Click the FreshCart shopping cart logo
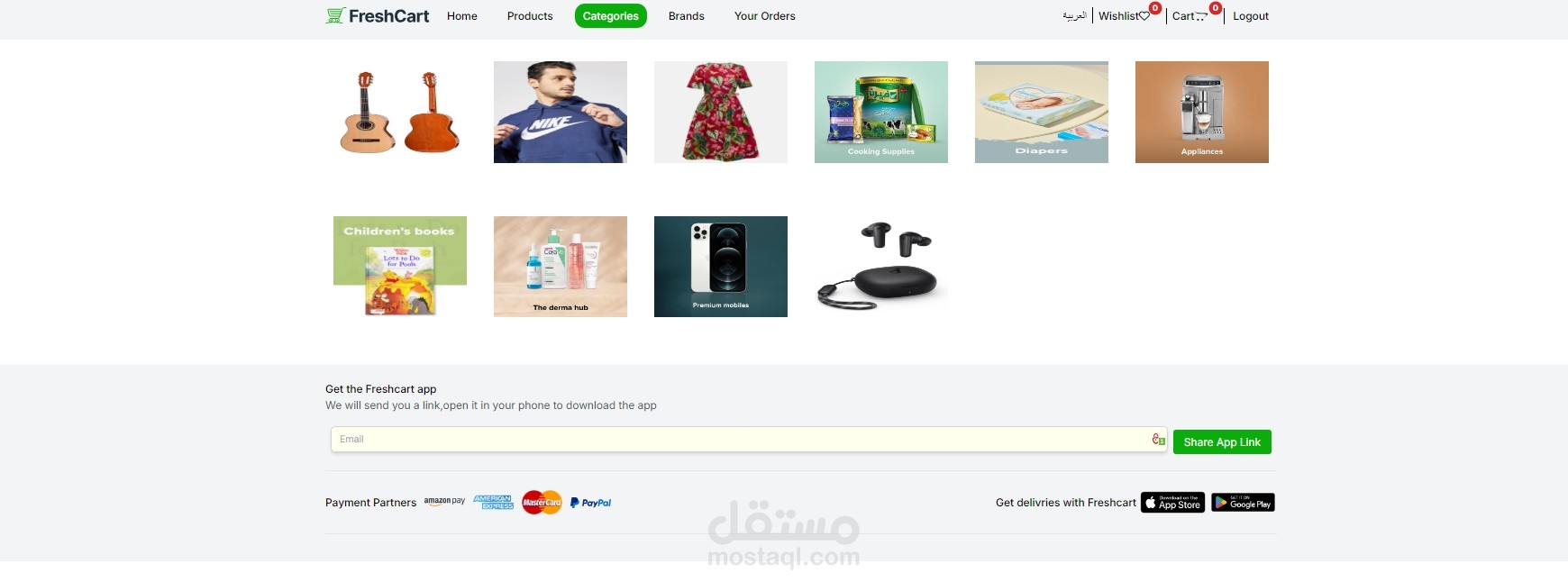This screenshot has height=582, width=1568. pos(335,15)
